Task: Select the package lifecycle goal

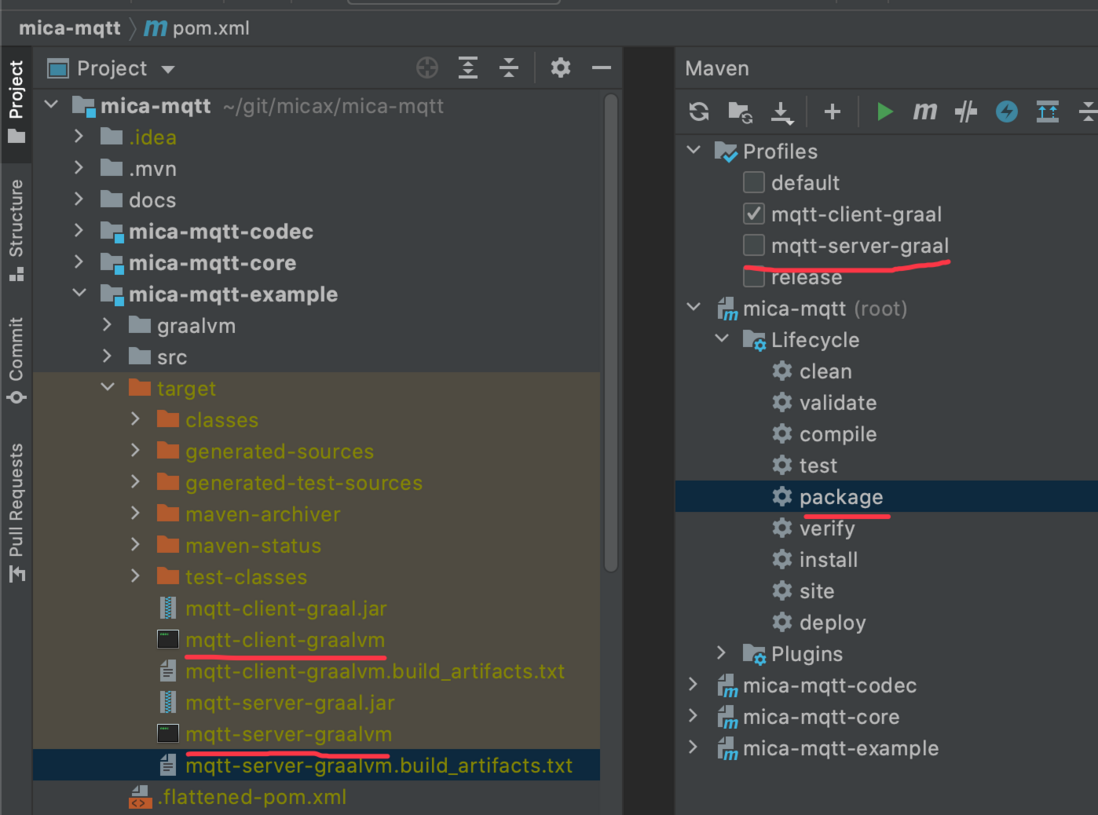Action: click(x=841, y=497)
